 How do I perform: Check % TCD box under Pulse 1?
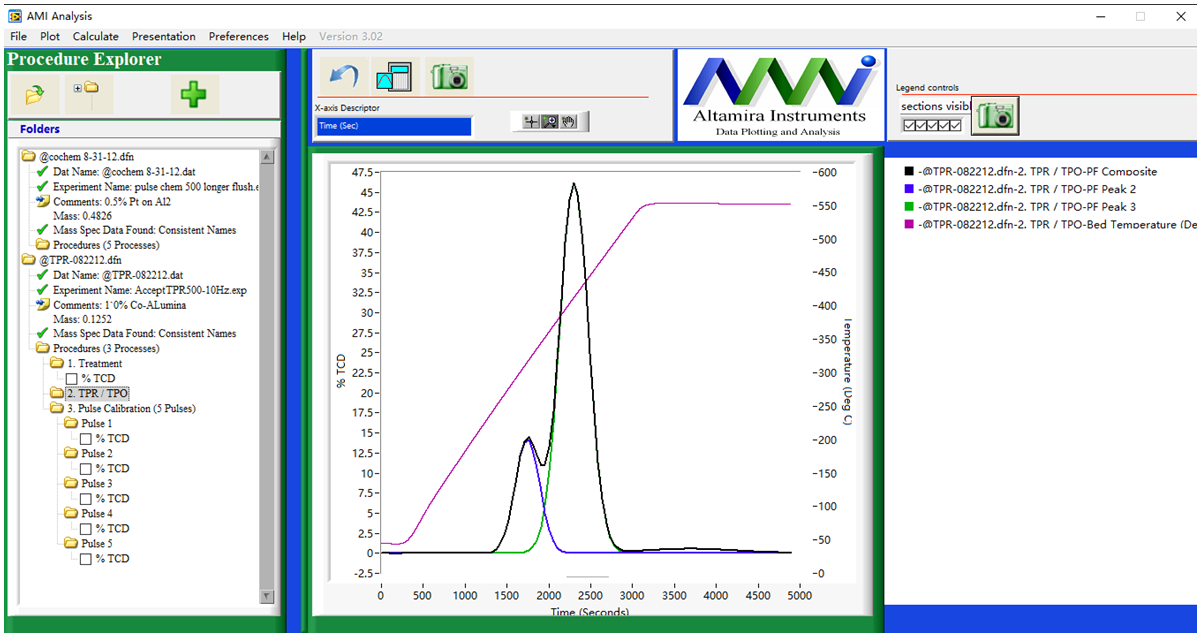pos(86,439)
